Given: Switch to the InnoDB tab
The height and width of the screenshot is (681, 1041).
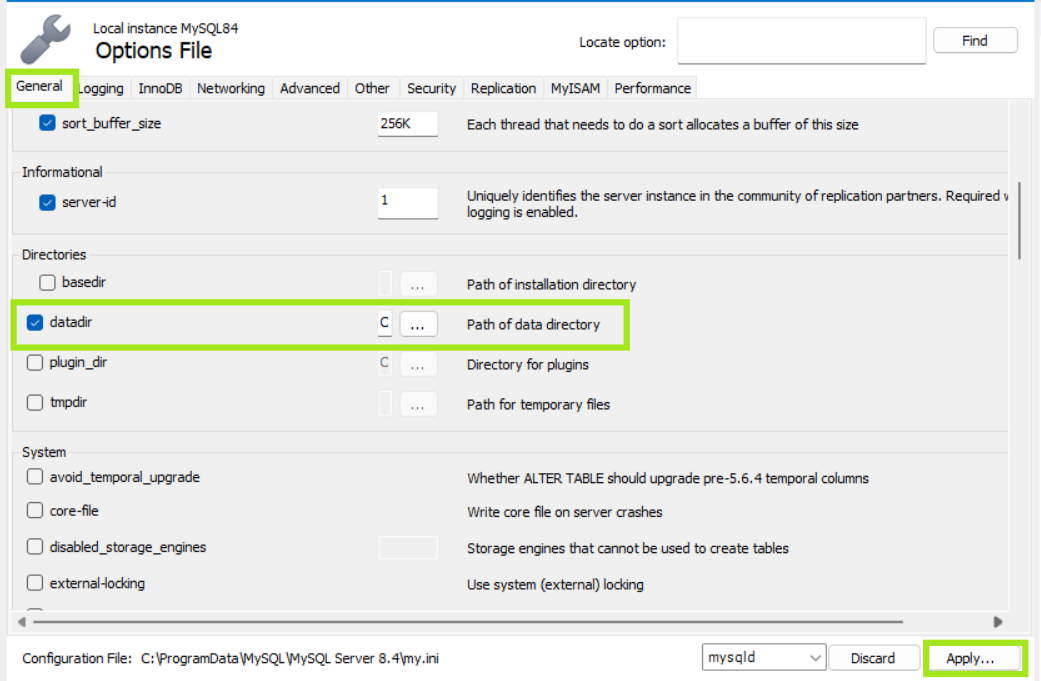Looking at the screenshot, I should click(x=160, y=88).
